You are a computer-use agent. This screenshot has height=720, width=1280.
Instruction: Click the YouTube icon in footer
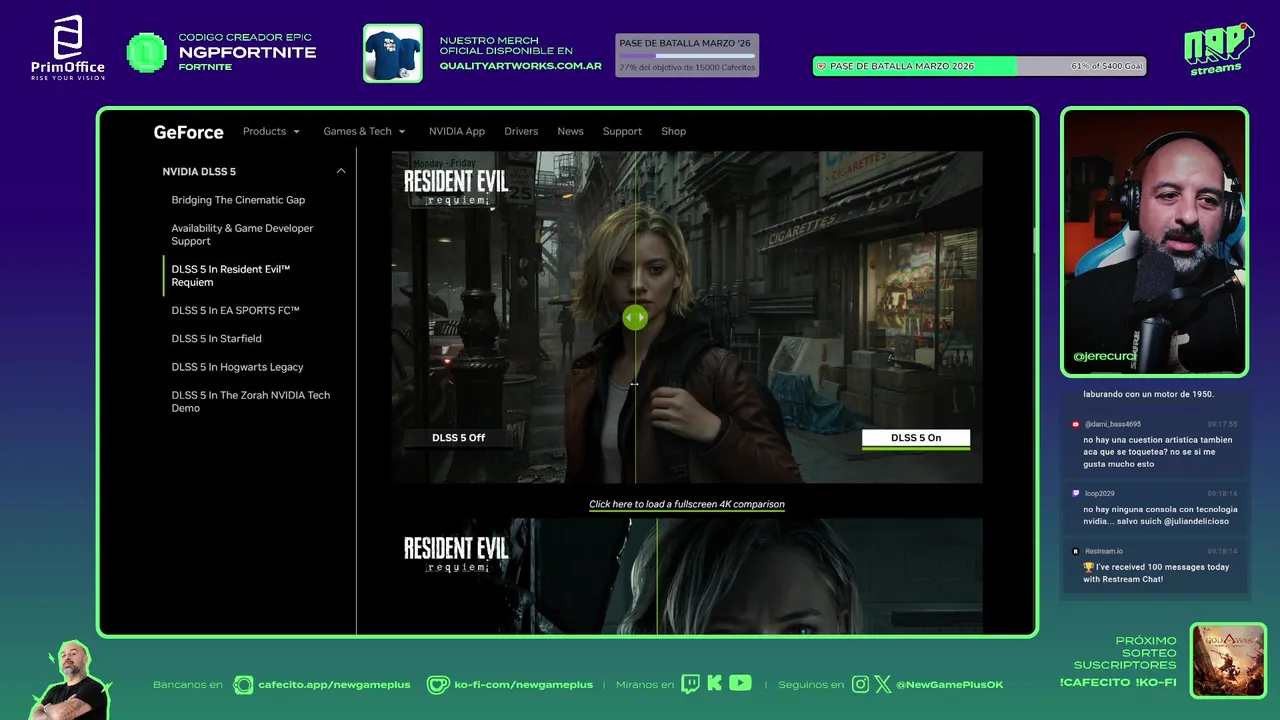740,683
